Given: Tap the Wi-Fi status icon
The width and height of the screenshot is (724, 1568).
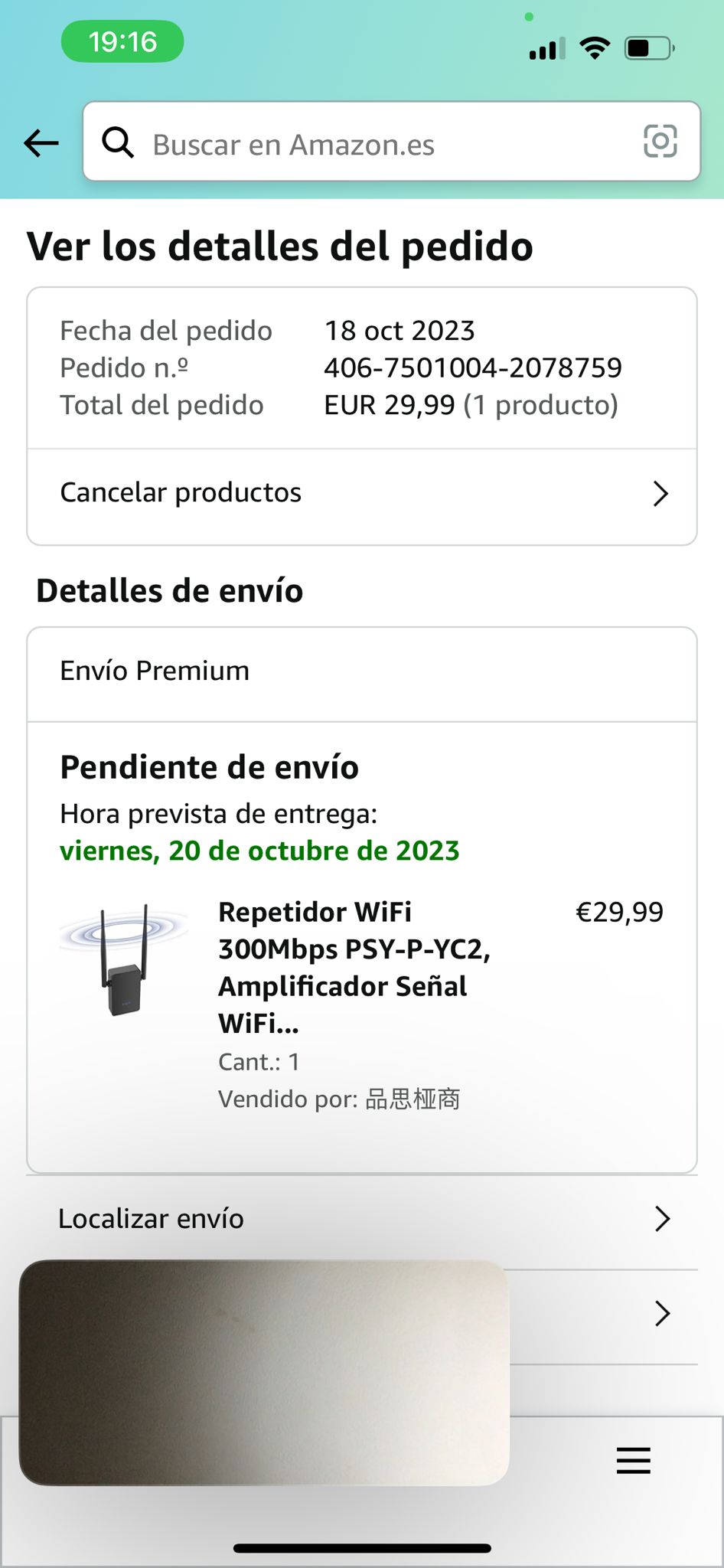Looking at the screenshot, I should (x=594, y=48).
